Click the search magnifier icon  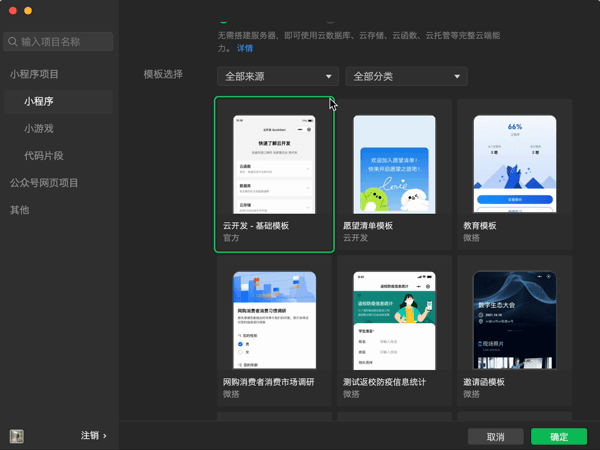coord(13,41)
